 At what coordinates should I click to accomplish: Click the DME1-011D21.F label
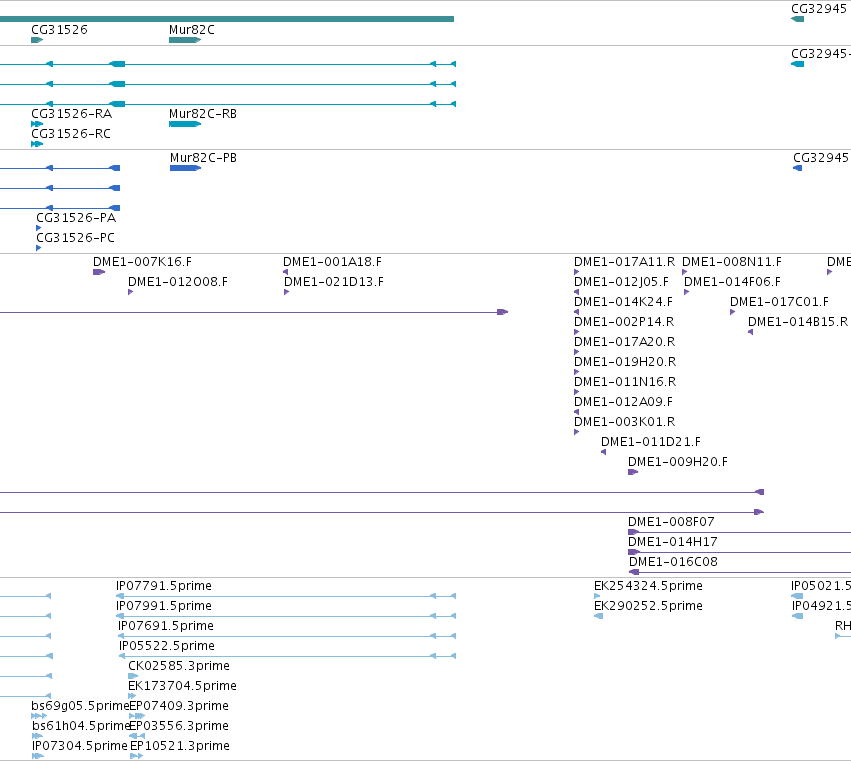click(x=651, y=442)
